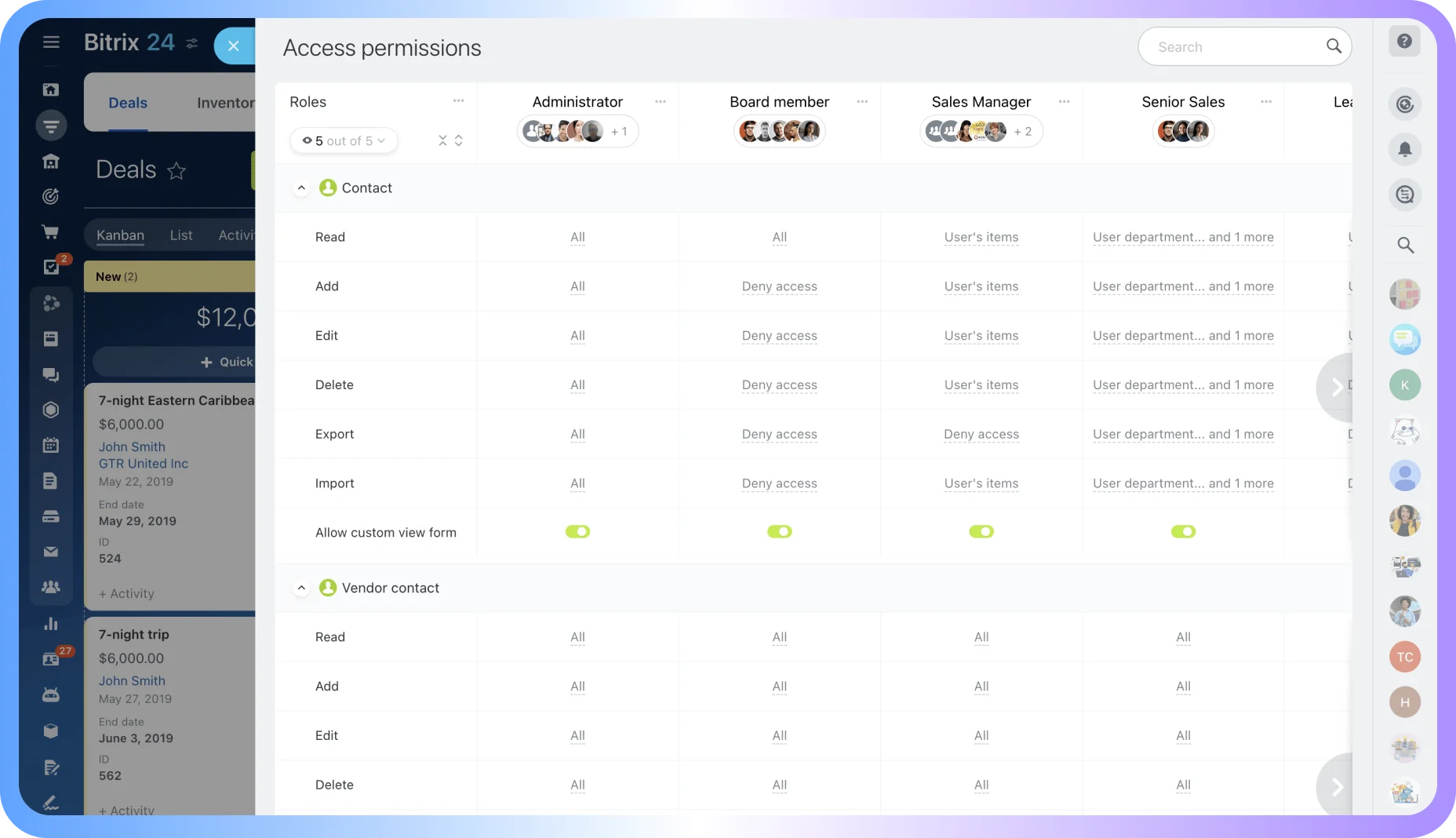The height and width of the screenshot is (838, 1456).
Task: Open the Calendar from the left sidebar
Action: 51,445
